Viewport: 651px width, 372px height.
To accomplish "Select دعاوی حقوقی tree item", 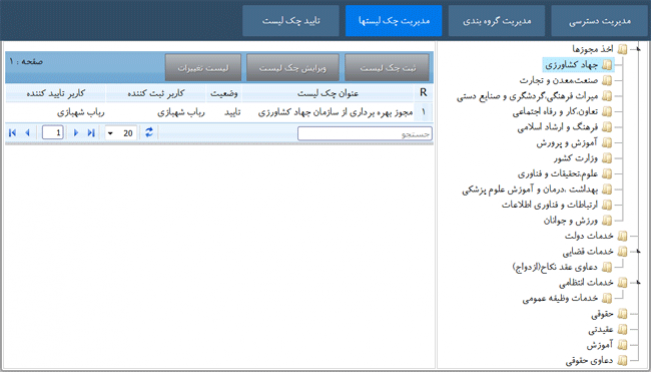I will [589, 360].
